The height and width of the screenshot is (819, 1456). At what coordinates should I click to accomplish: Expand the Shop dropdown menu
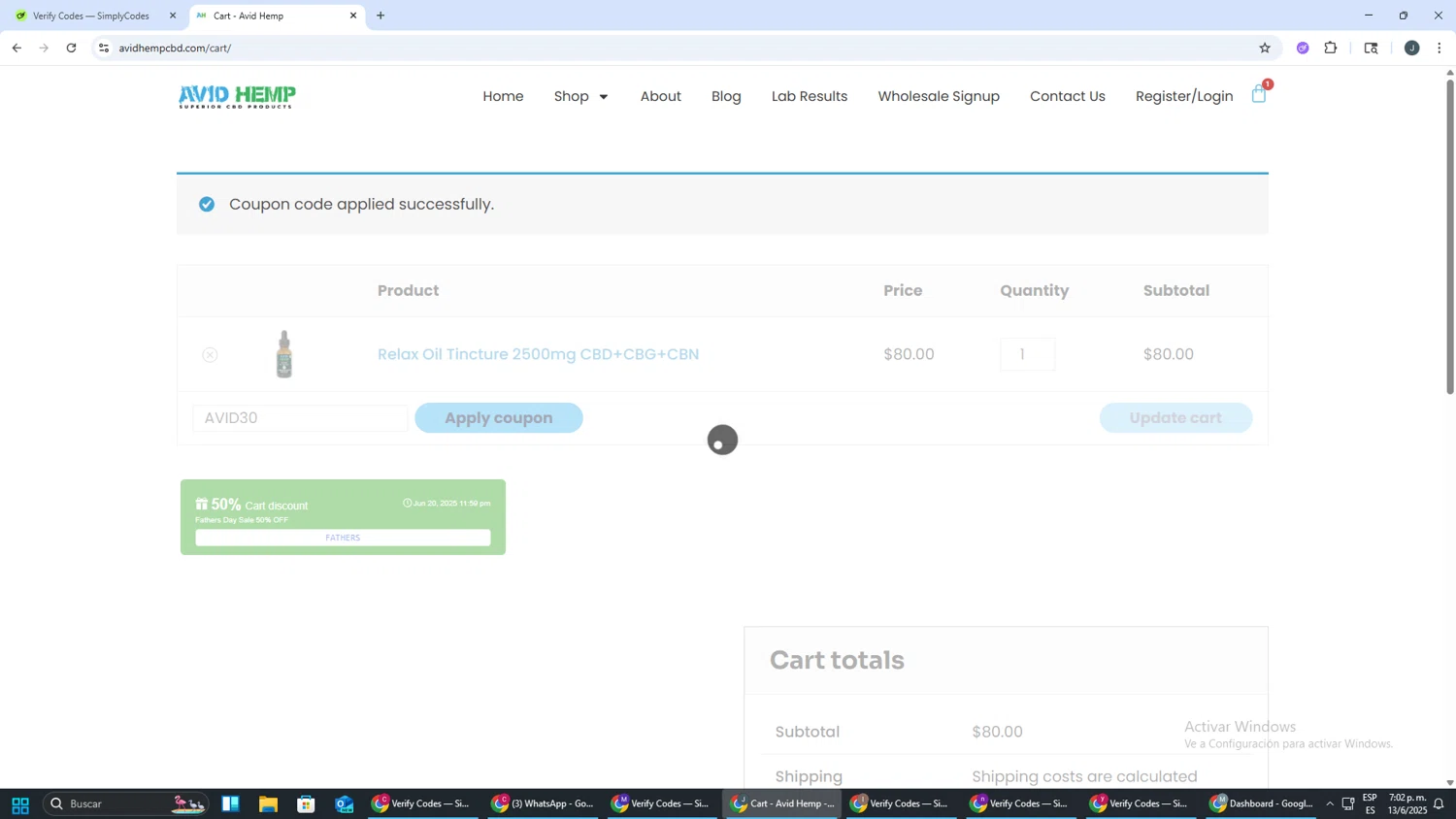click(x=580, y=96)
